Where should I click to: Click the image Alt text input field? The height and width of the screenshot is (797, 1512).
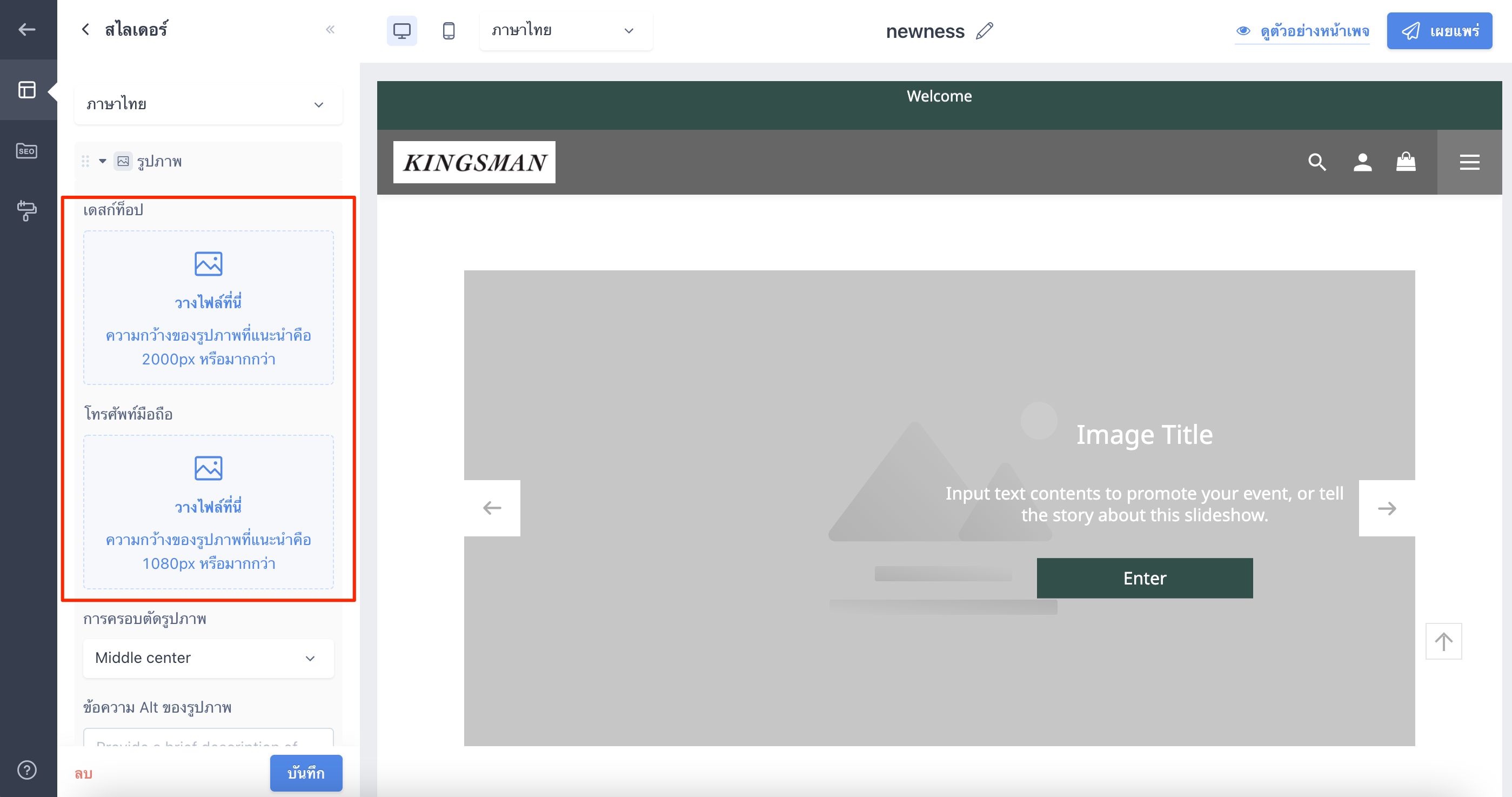point(209,738)
